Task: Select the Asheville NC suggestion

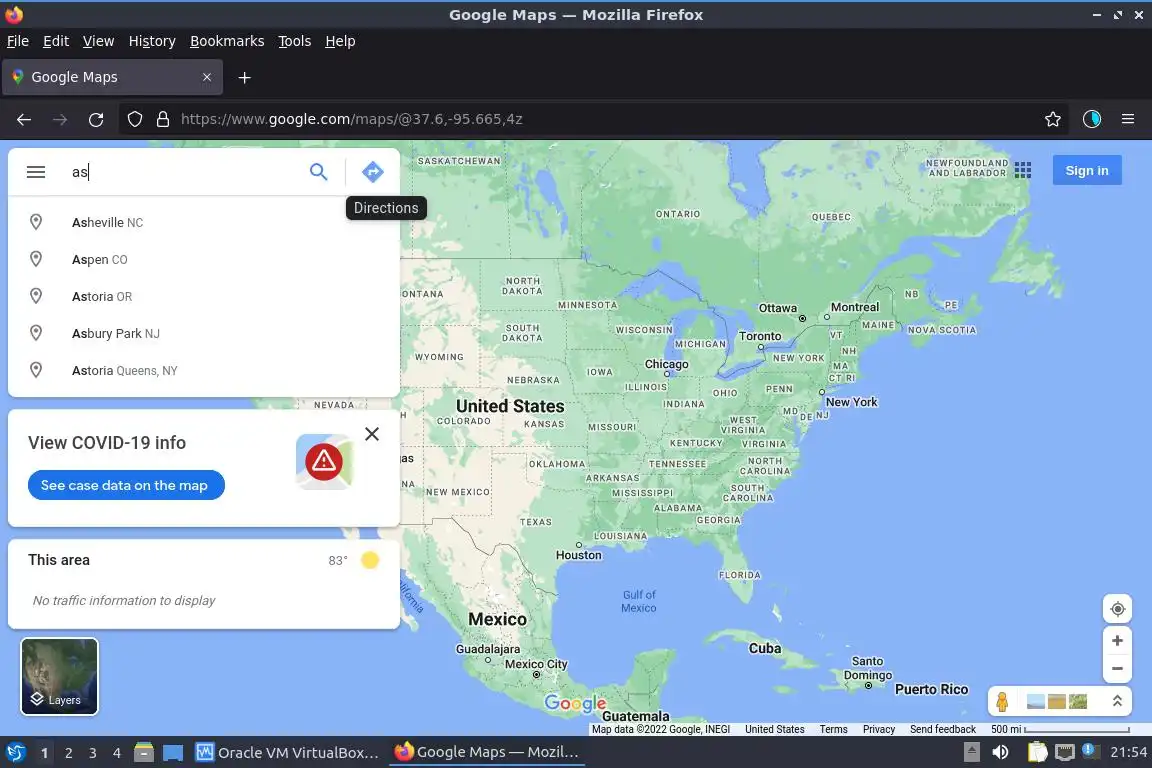Action: (x=204, y=223)
